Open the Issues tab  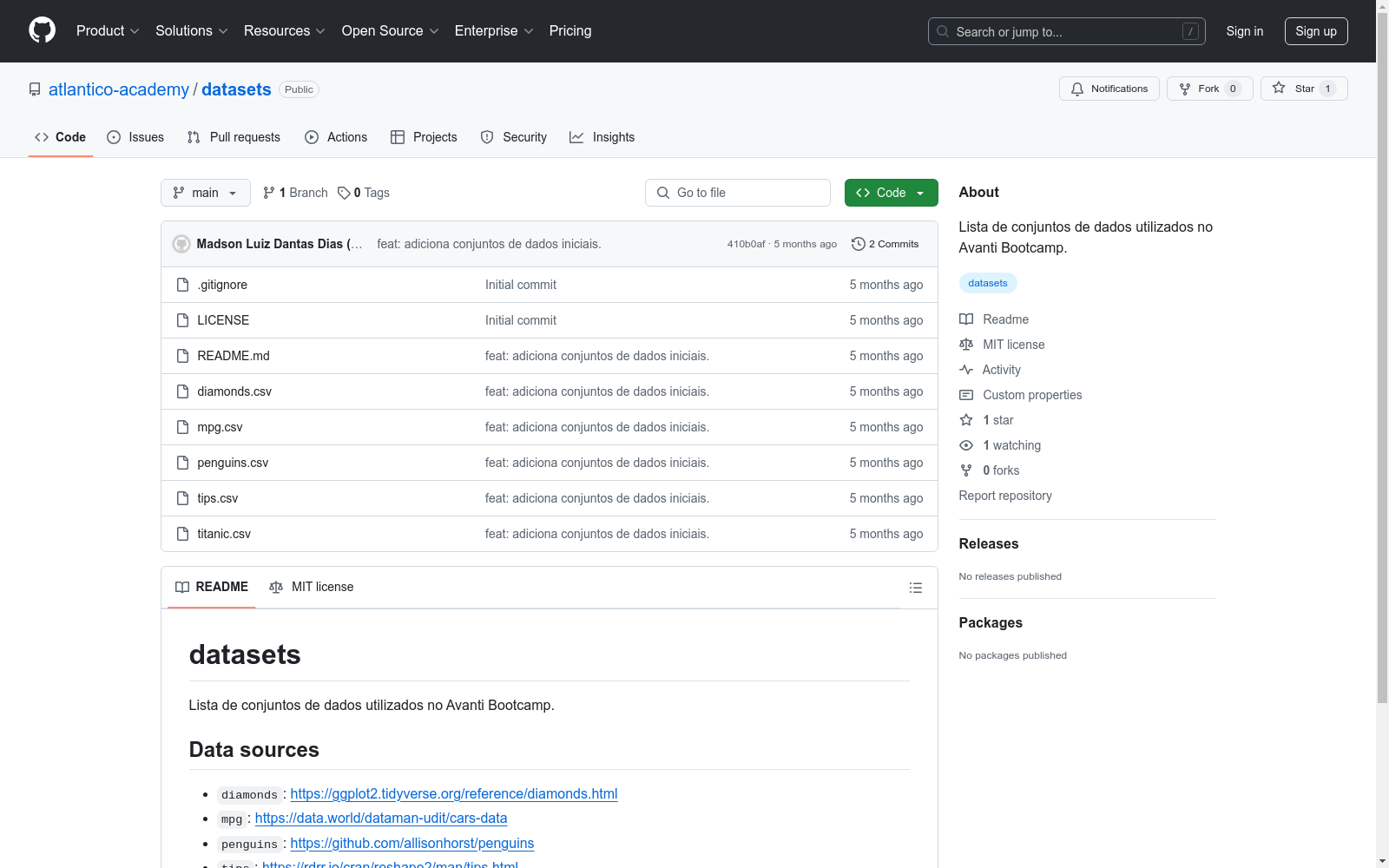pyautogui.click(x=135, y=137)
